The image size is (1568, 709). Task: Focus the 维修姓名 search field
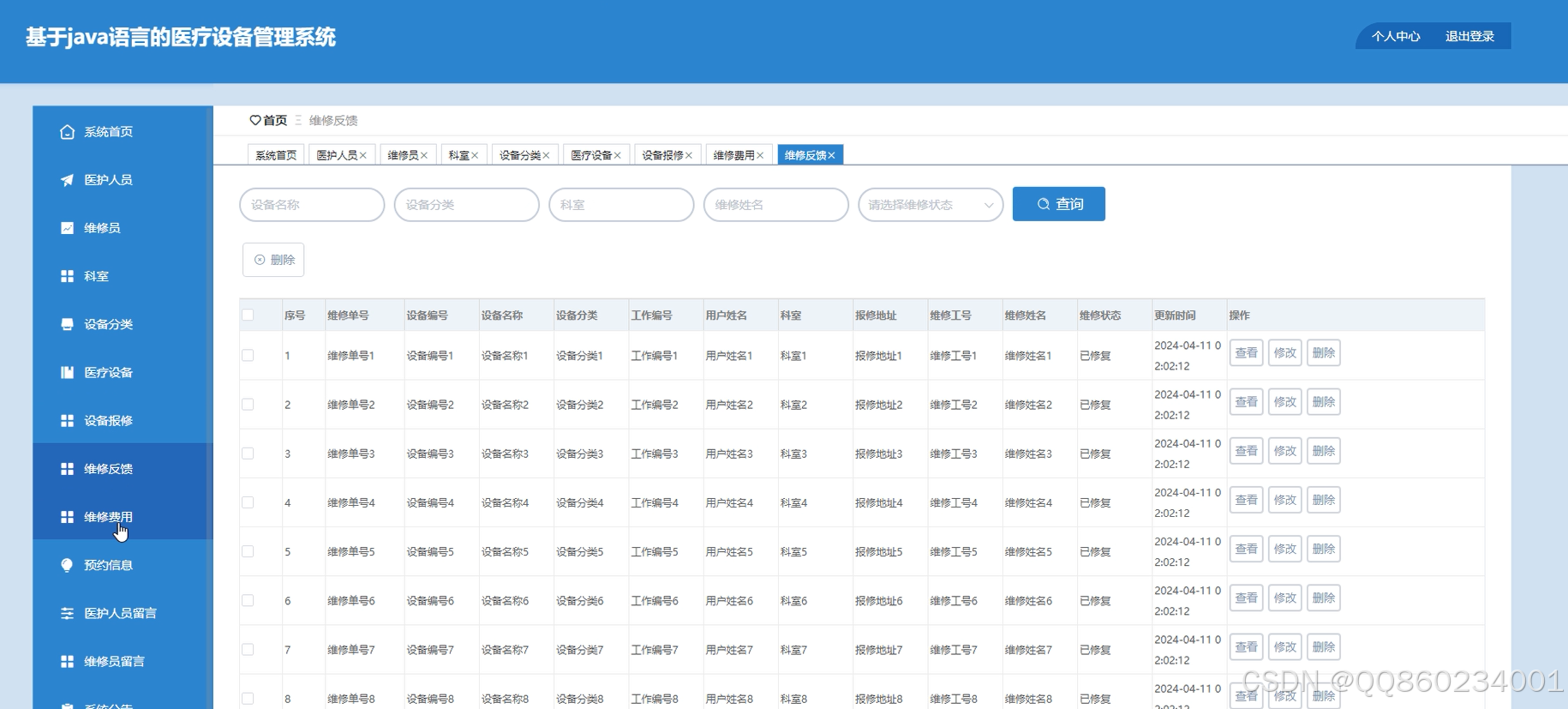click(776, 205)
